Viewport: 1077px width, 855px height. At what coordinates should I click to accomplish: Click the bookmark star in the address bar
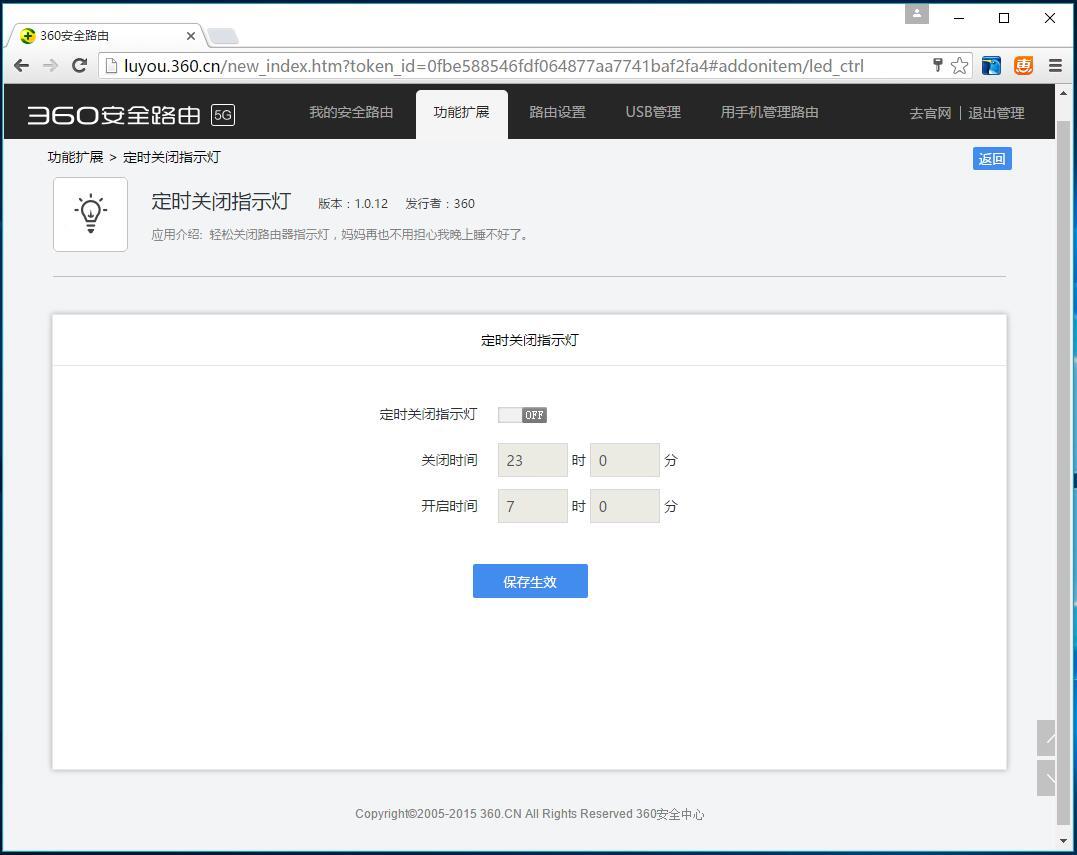959,65
